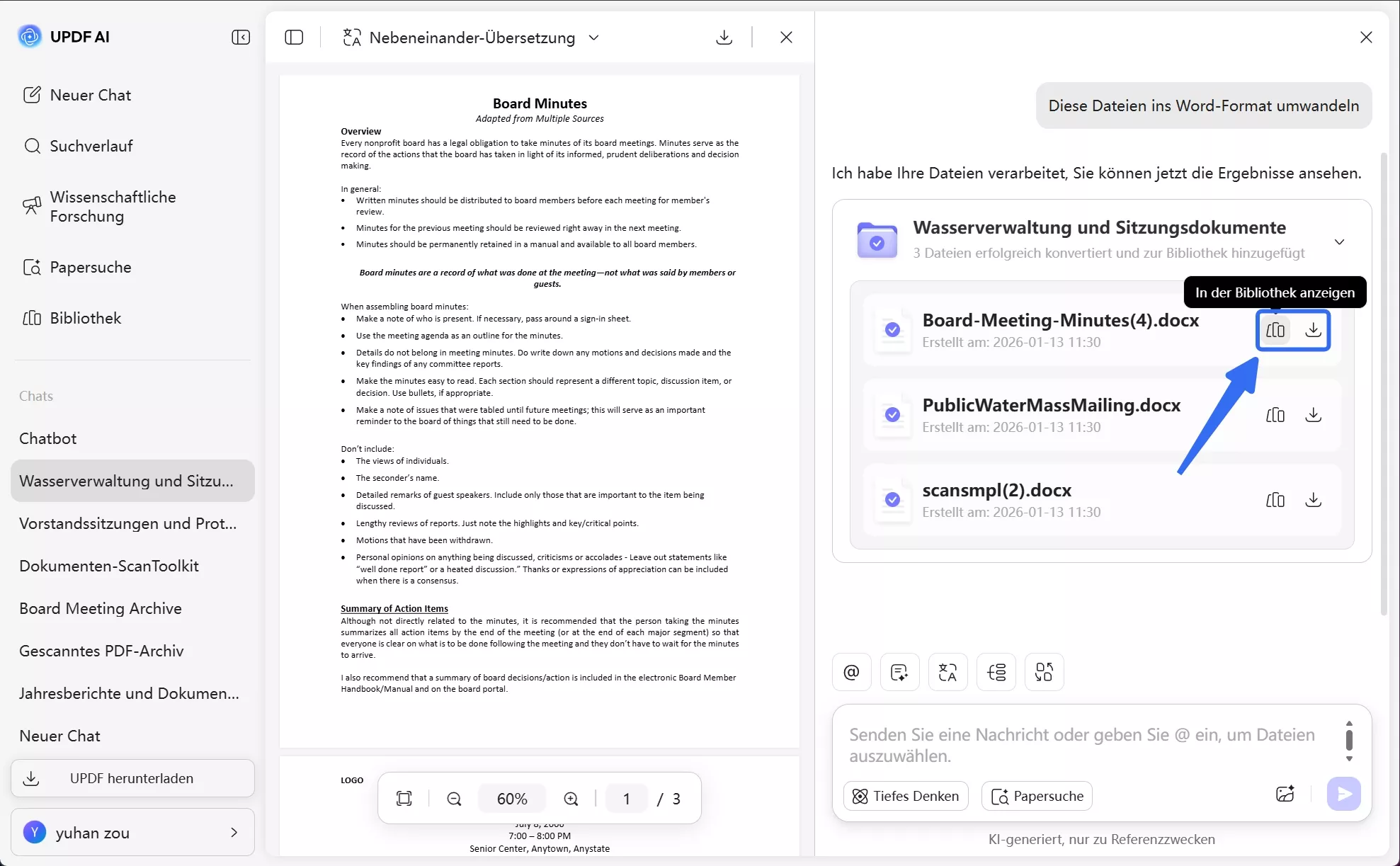
Task: Toggle the Tiefes Denken option
Action: tap(906, 796)
